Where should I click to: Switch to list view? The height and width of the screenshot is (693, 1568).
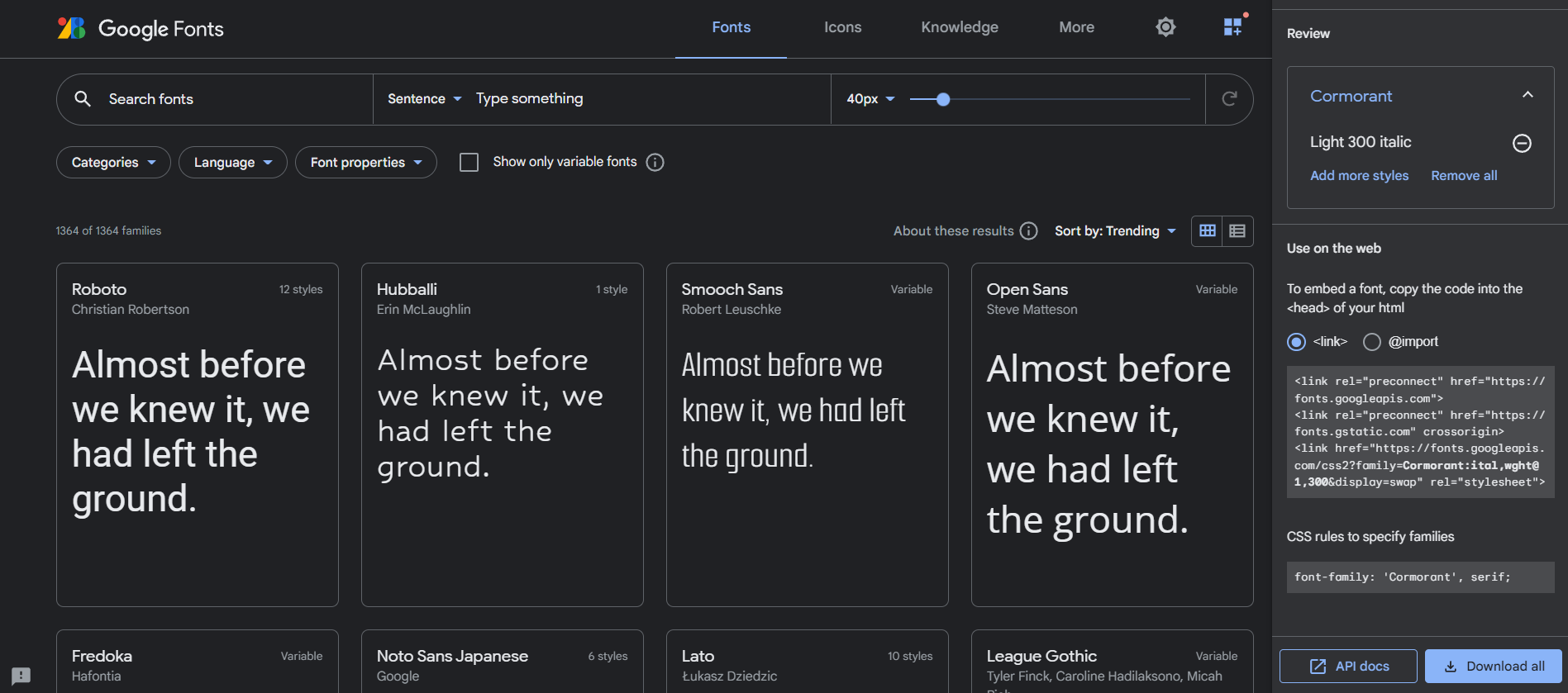1237,231
